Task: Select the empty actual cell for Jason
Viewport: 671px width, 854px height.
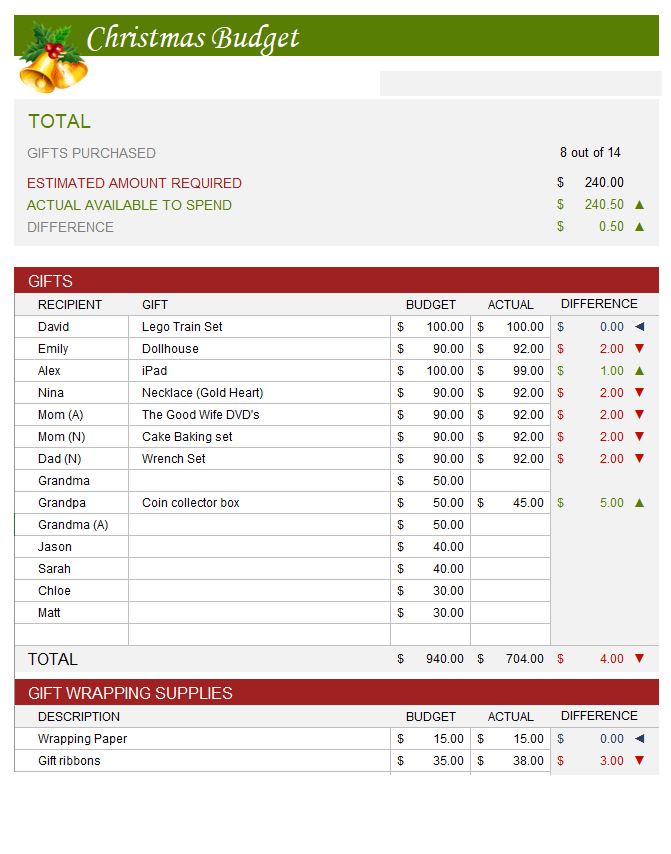Action: (x=510, y=547)
